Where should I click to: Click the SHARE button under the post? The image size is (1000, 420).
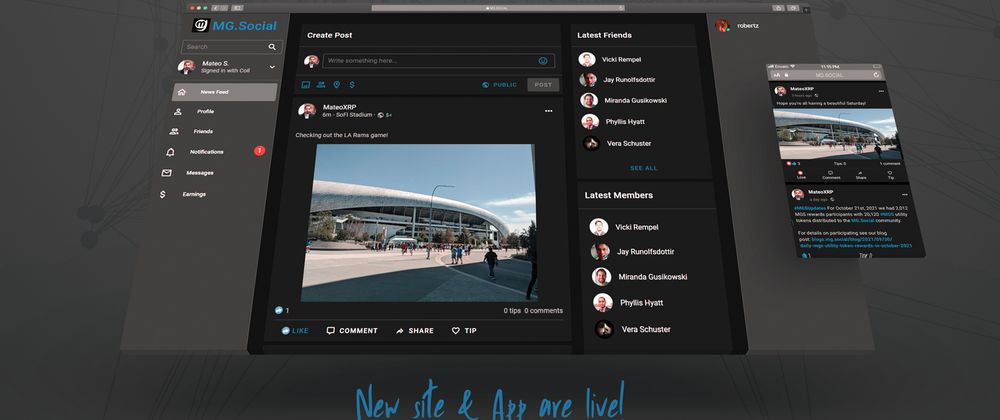click(x=415, y=331)
